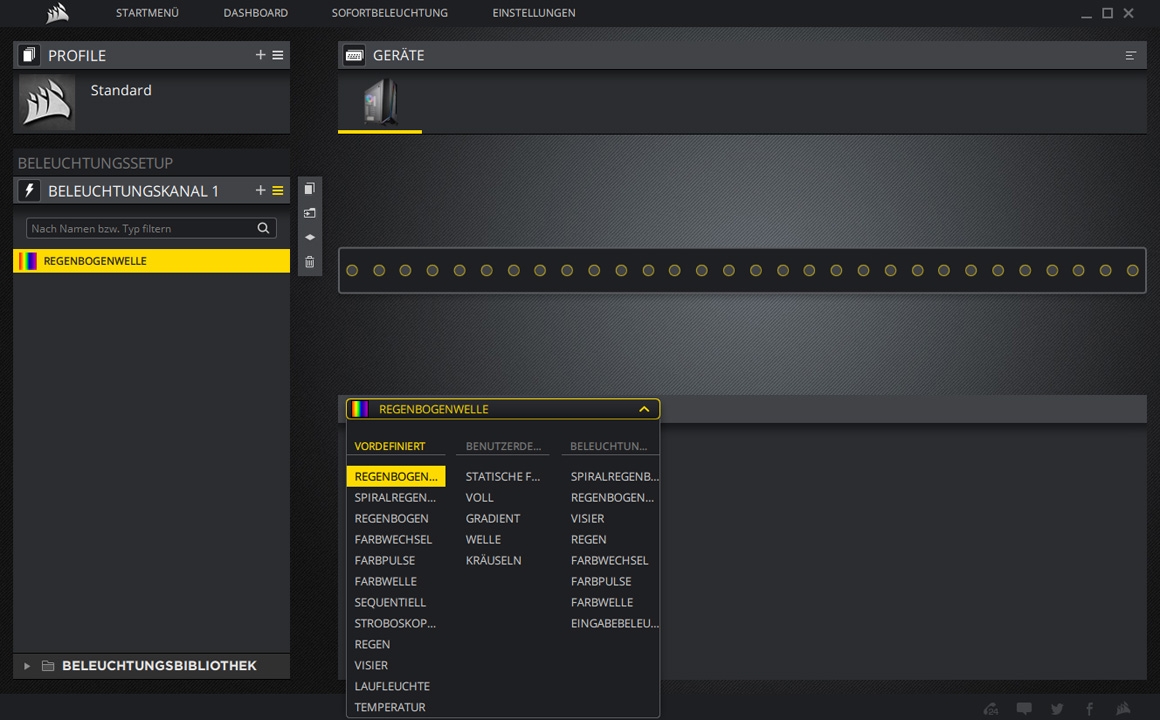The height and width of the screenshot is (720, 1160).
Task: Click the Beleuchtungskanal 1 lightning icon
Action: [x=29, y=190]
